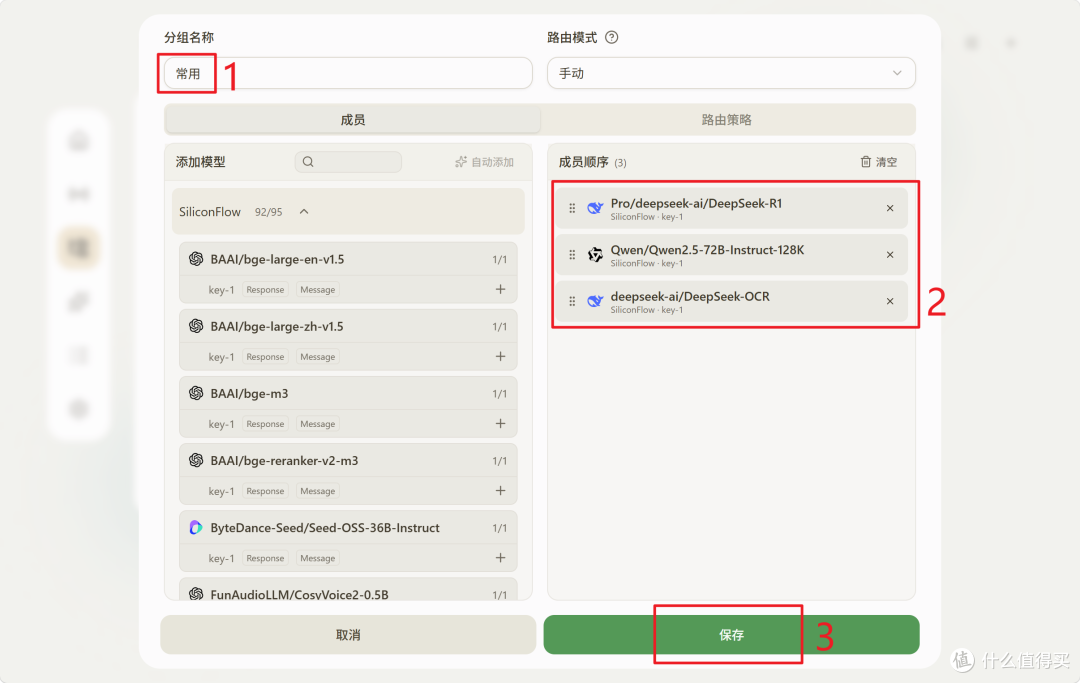Switch to the 成员 tab
The width and height of the screenshot is (1080, 683).
353,120
